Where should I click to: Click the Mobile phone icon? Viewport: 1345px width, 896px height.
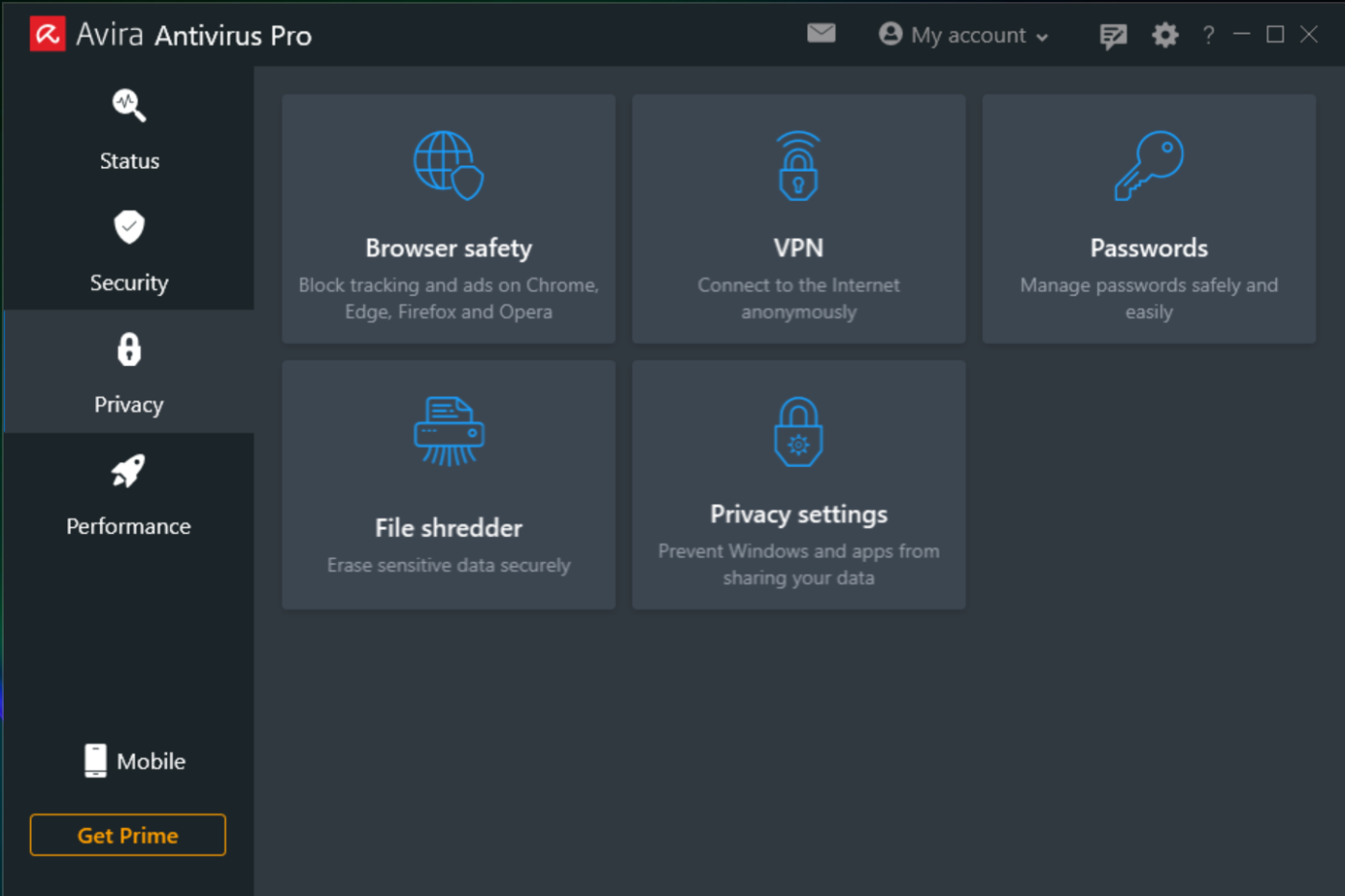pos(93,760)
